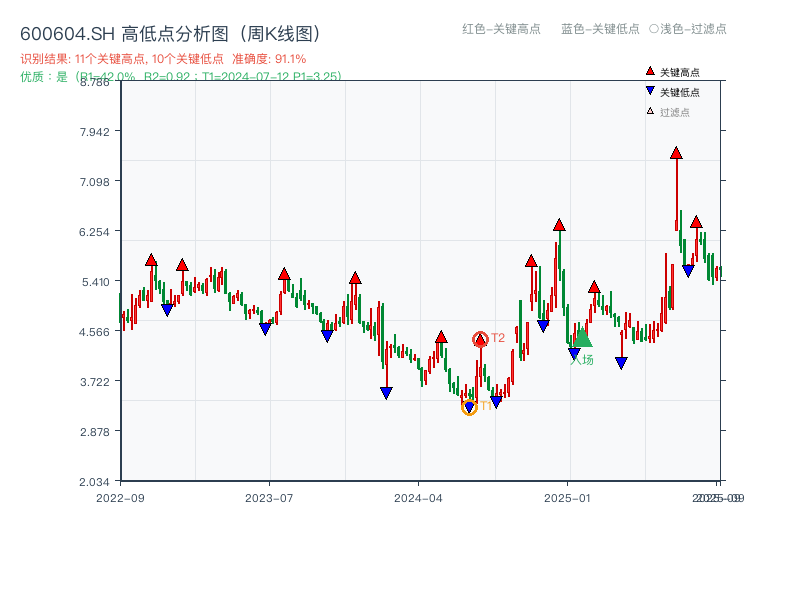Select the leftmost red key-high triangle marker
The height and width of the screenshot is (600, 800).
(151, 259)
